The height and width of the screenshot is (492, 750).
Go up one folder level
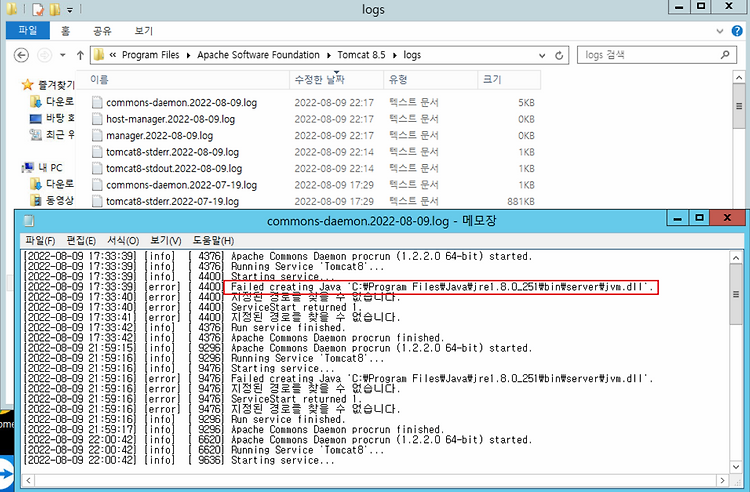pyautogui.click(x=80, y=55)
